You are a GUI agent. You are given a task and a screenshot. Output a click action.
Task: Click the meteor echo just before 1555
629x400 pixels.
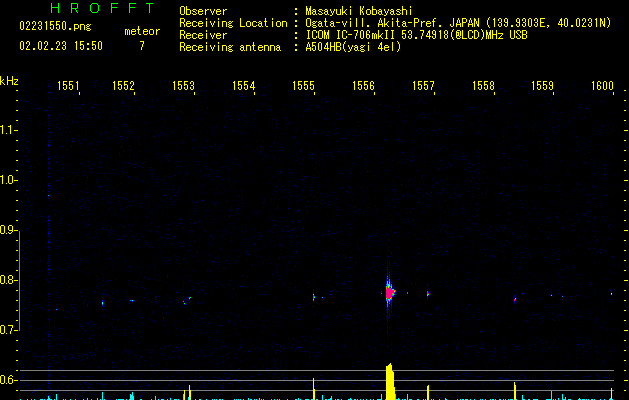click(314, 297)
